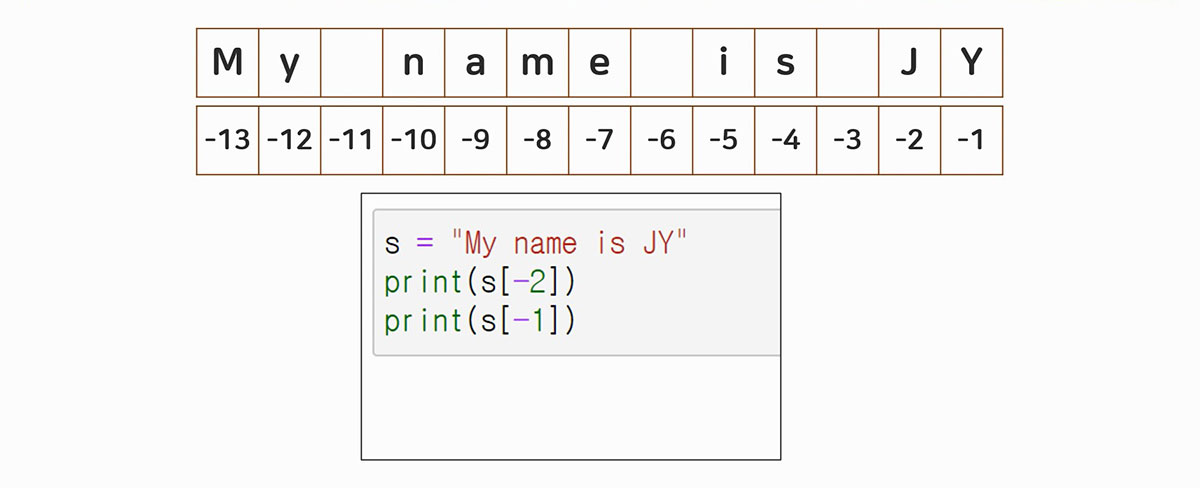Click the index cell "-13"

point(228,140)
